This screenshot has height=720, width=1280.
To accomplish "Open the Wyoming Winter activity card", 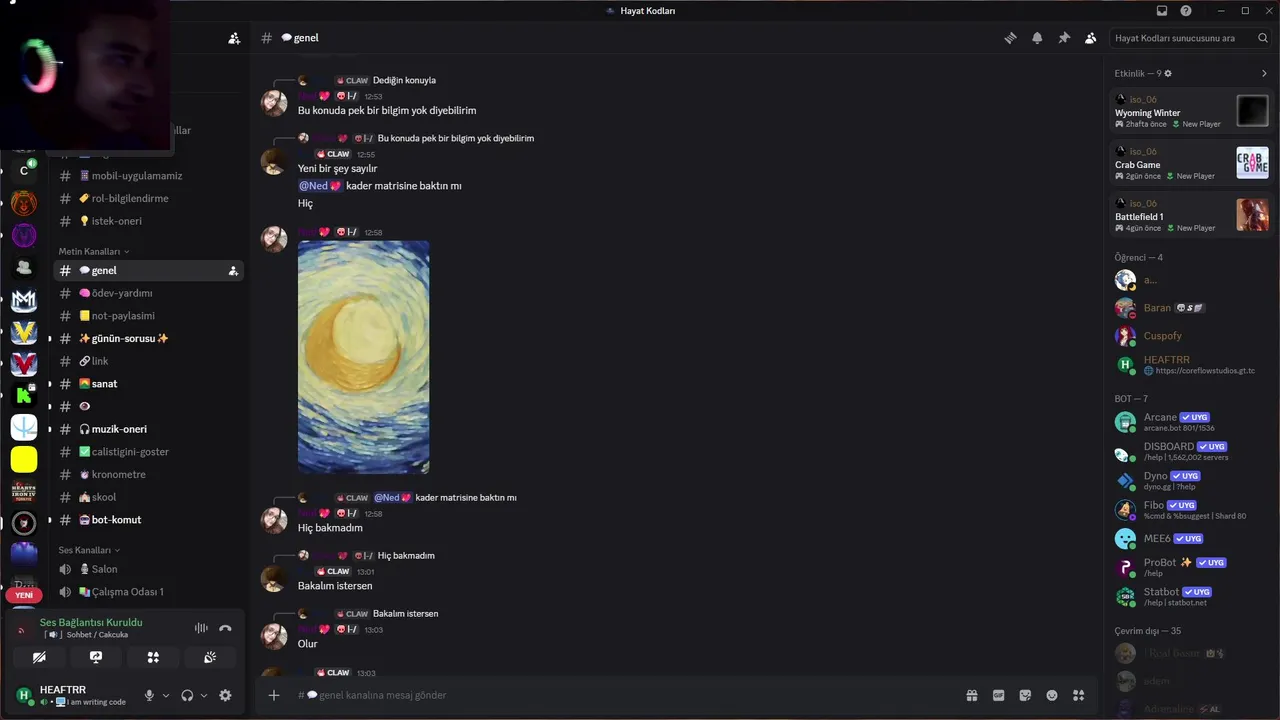I will point(1192,110).
